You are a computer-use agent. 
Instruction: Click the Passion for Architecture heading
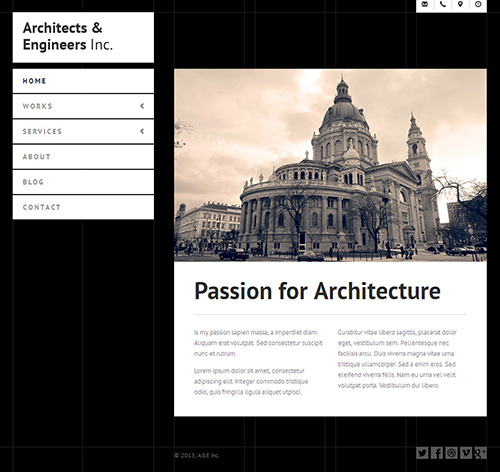click(317, 291)
